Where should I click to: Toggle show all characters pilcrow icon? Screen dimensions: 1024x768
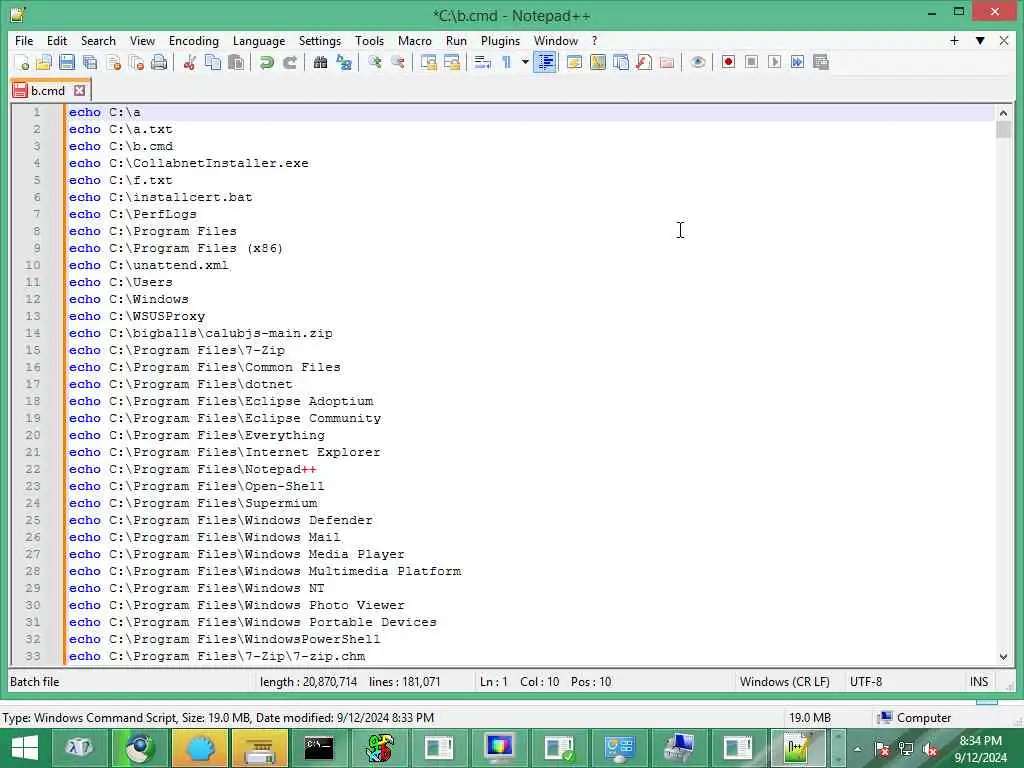pos(506,62)
